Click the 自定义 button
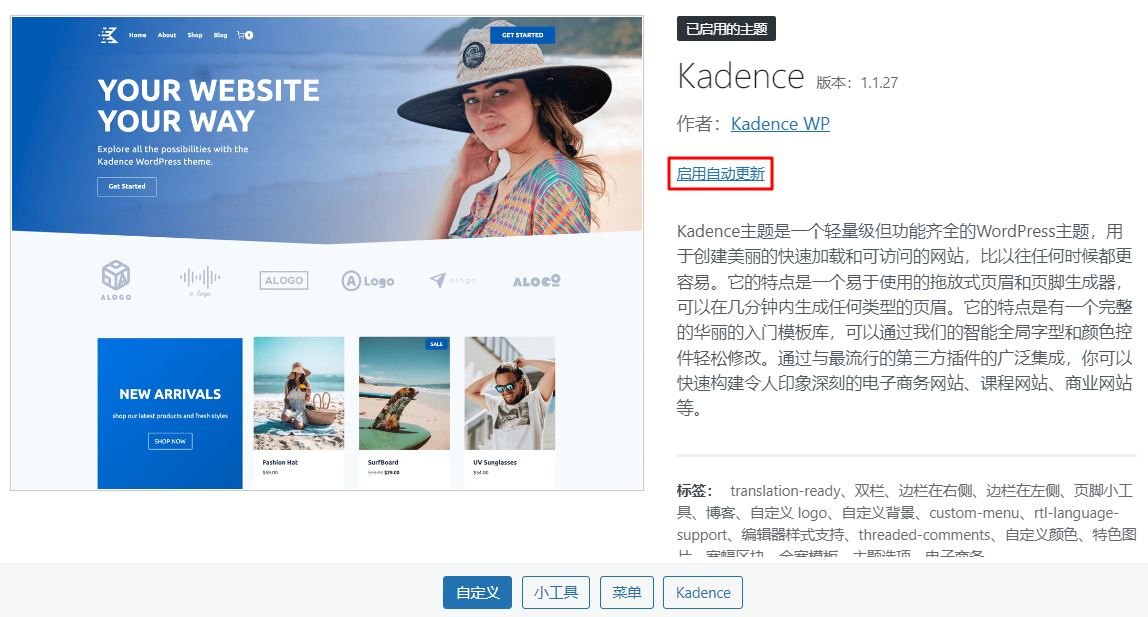Screen dimensions: 1148x617 pyautogui.click(x=477, y=593)
